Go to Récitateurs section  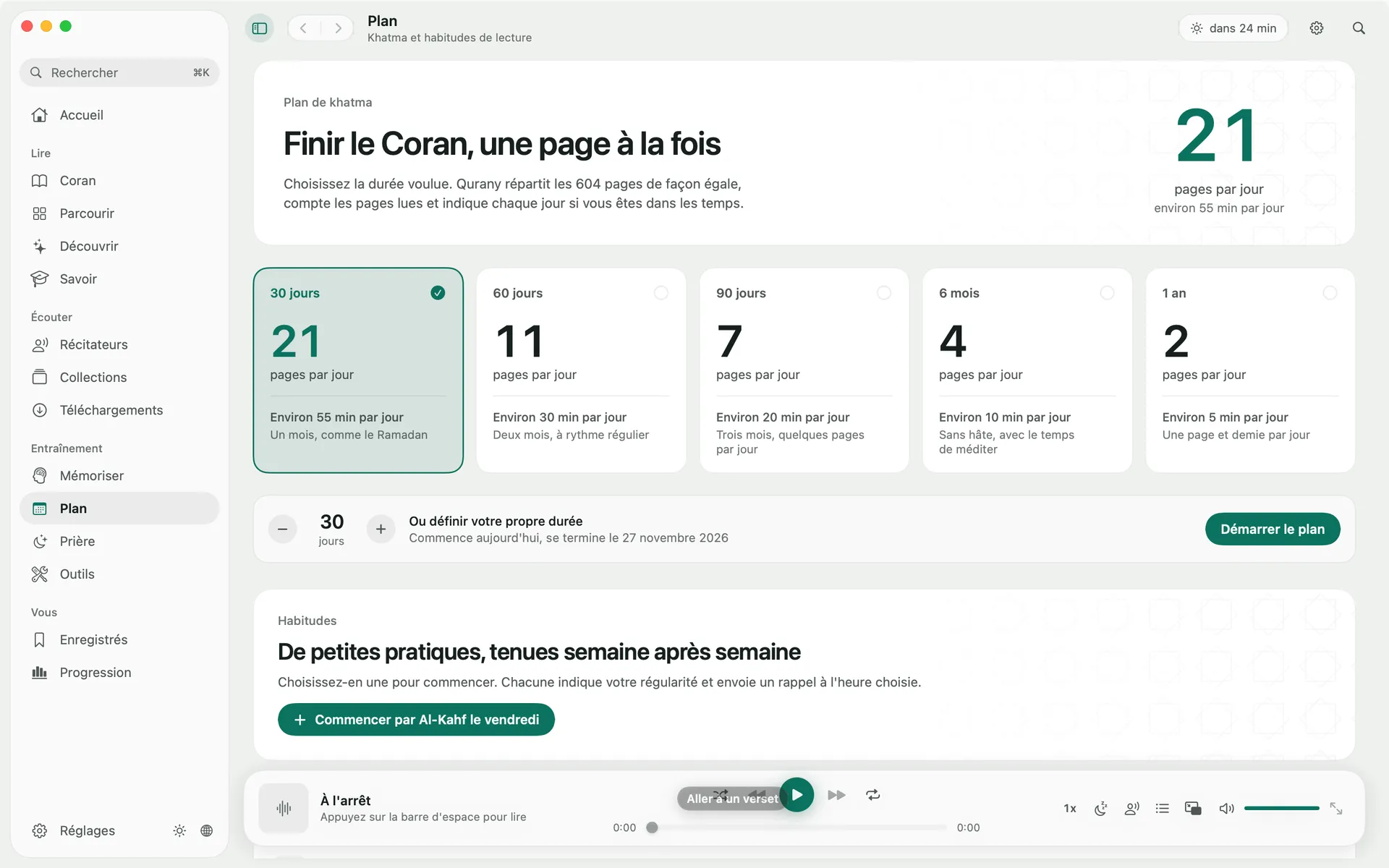coord(119,344)
